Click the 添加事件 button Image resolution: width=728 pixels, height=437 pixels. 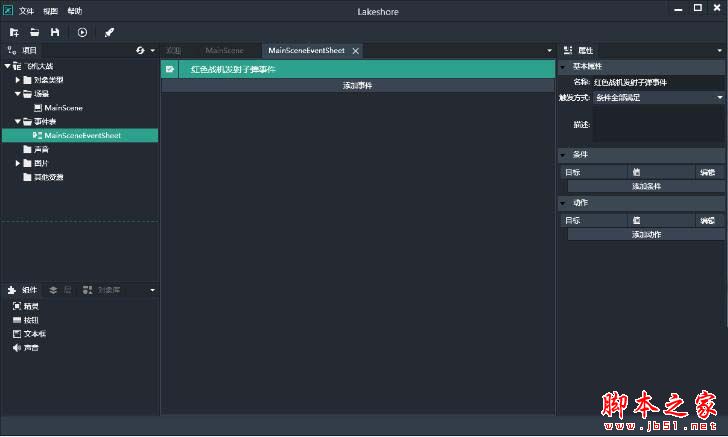point(358,85)
